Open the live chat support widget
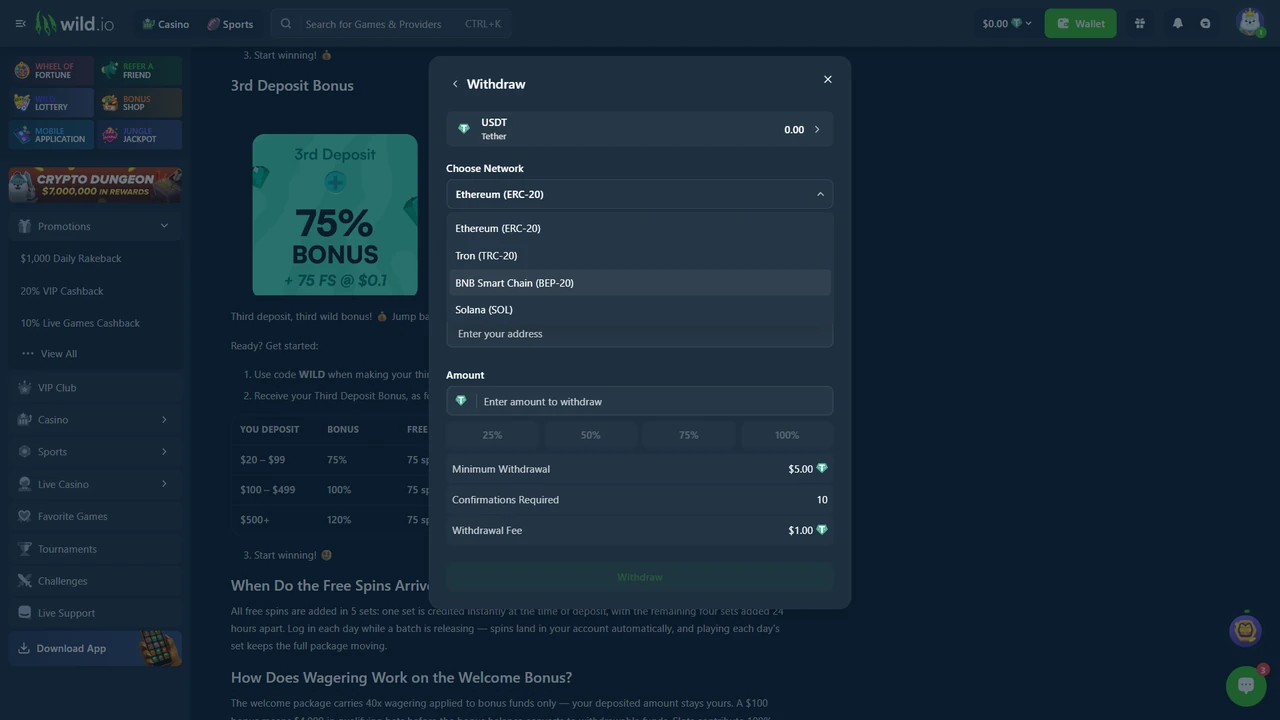1280x720 pixels. (x=1246, y=686)
